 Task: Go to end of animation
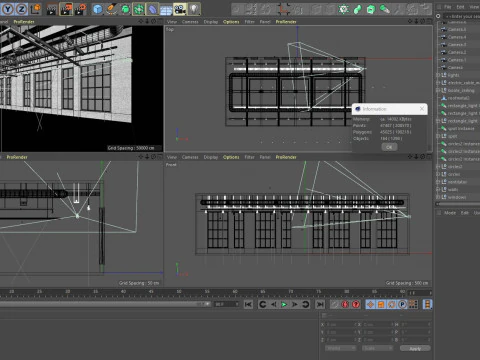coord(320,304)
